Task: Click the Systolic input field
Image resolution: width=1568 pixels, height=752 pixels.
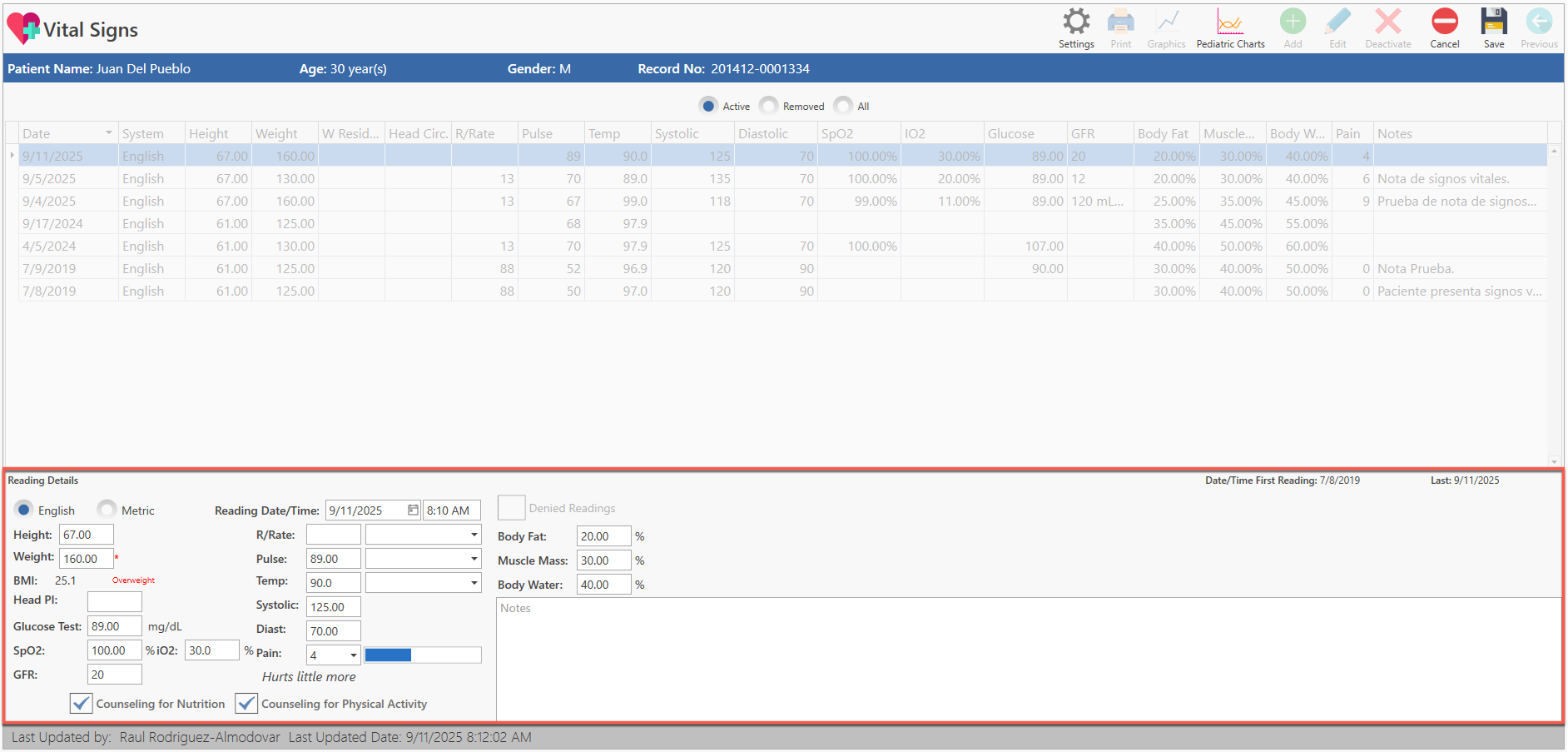Action: 334,607
